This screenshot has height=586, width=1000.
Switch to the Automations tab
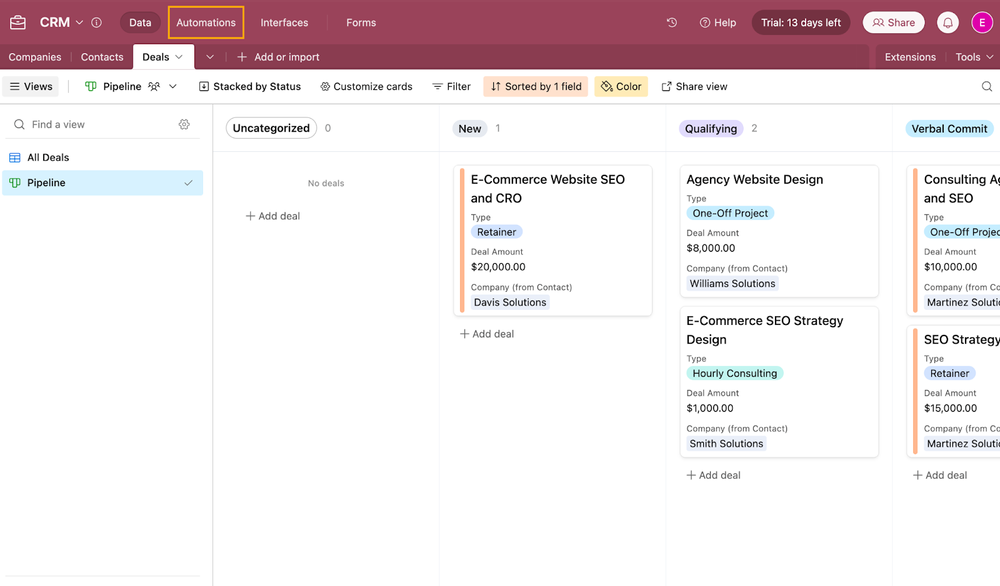206,22
